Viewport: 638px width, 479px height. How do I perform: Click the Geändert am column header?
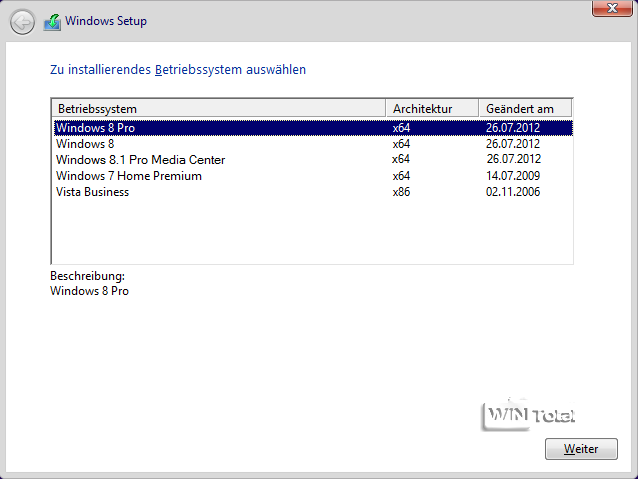525,108
